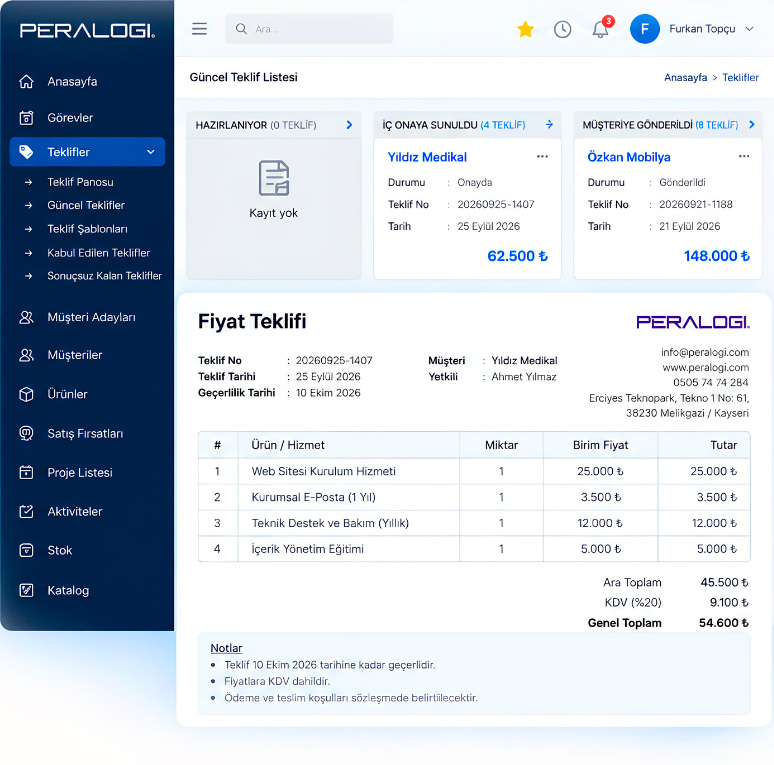The width and height of the screenshot is (774, 765).
Task: Click the Müşteriler people icon
Action: coord(26,355)
